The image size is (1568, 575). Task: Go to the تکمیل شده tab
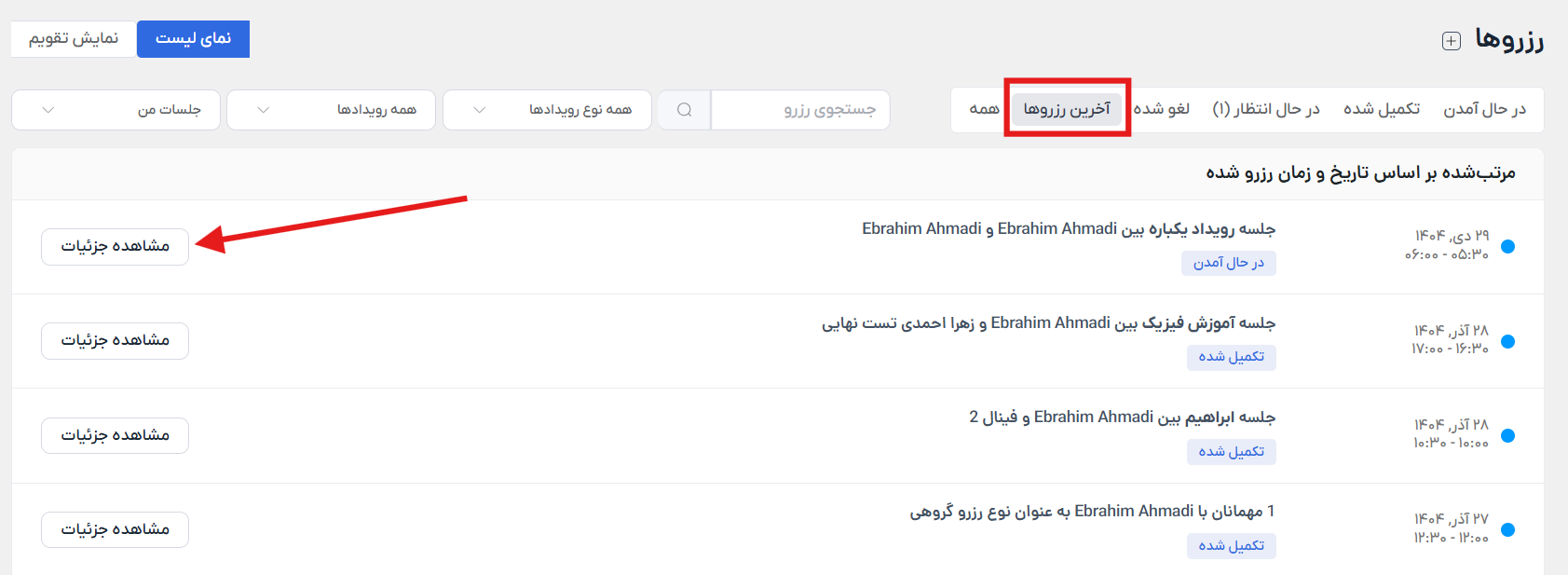[1381, 109]
